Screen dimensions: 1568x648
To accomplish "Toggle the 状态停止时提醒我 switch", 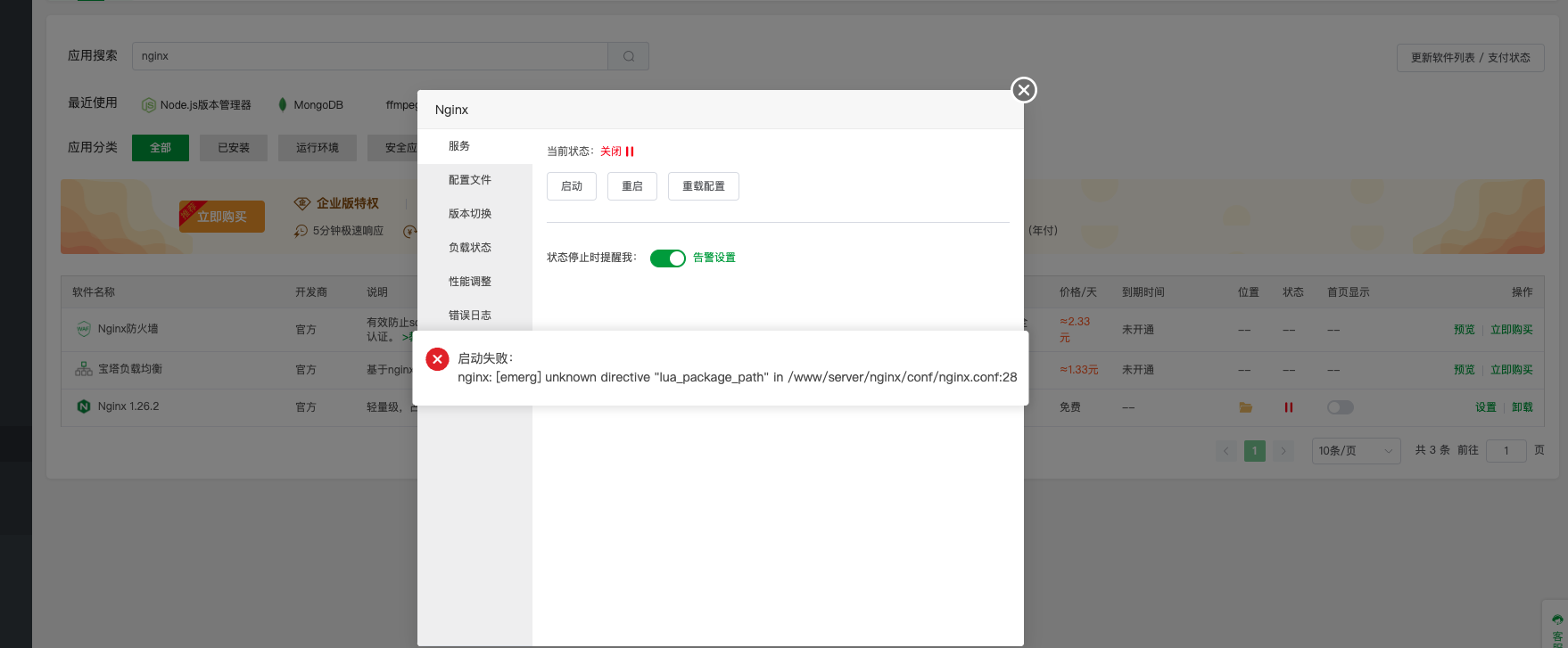I will (667, 258).
